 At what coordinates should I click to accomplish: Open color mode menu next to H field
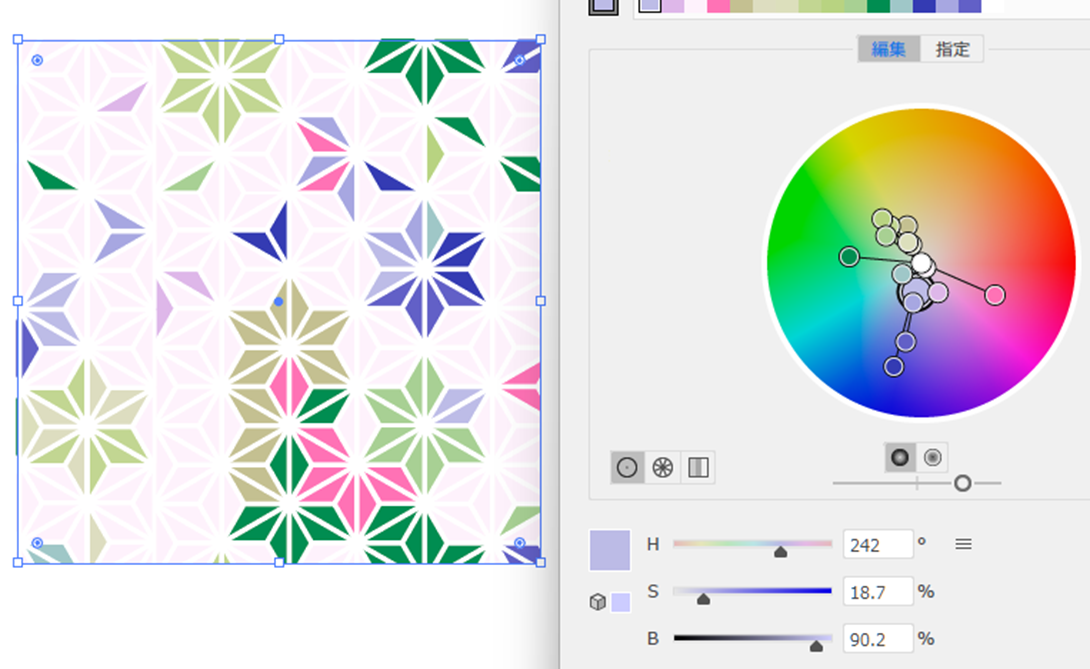point(963,545)
